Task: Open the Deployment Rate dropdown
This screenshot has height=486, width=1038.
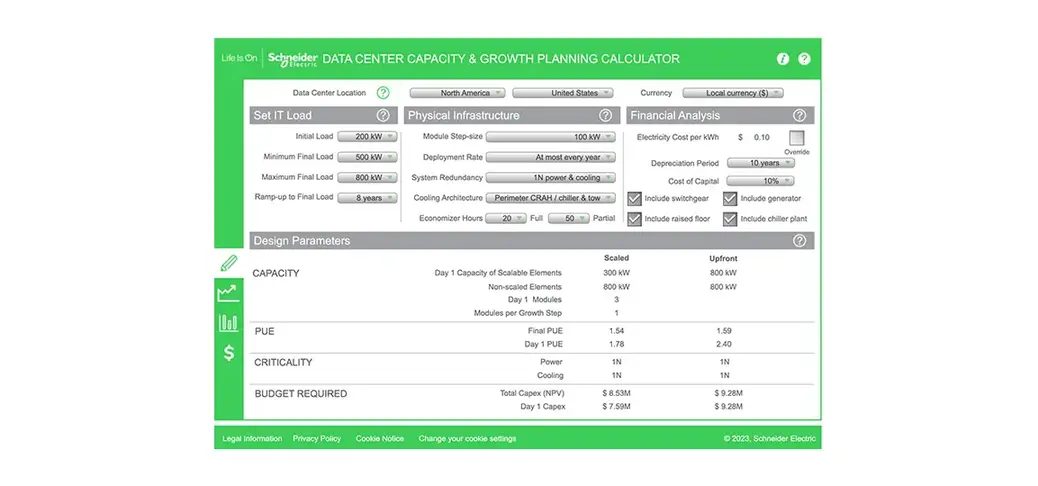Action: tap(551, 158)
